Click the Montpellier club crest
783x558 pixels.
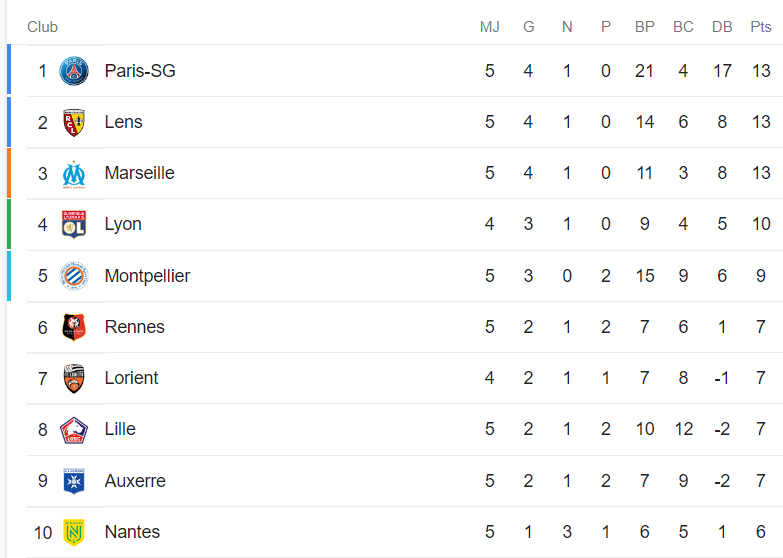click(74, 276)
